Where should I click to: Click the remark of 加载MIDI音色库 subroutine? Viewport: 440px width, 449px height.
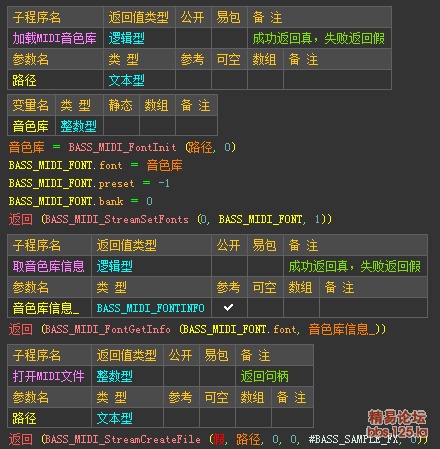(319, 38)
